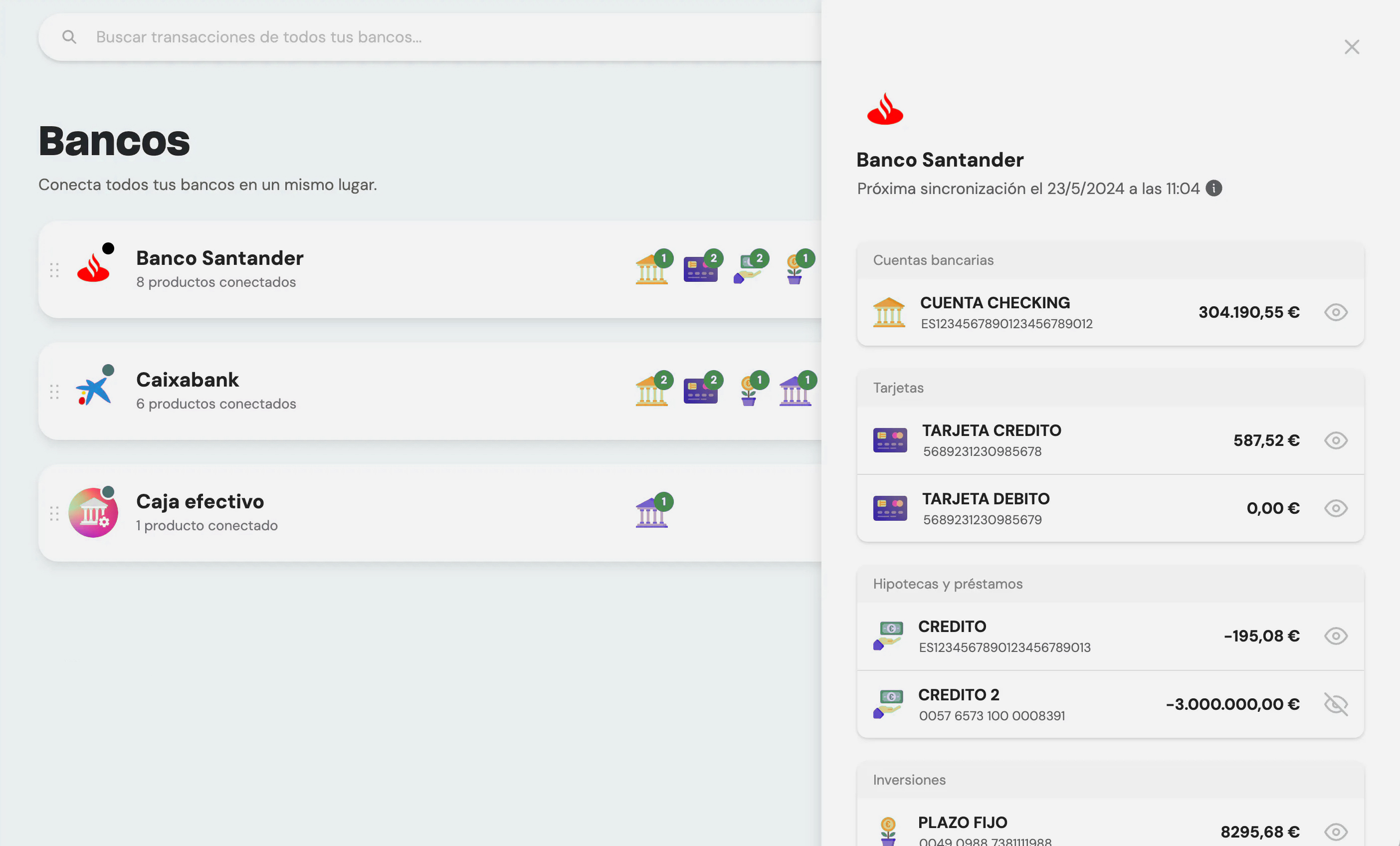Click Banco Santander's cards icon with badge 2
This screenshot has width=1400, height=846.
point(700,269)
